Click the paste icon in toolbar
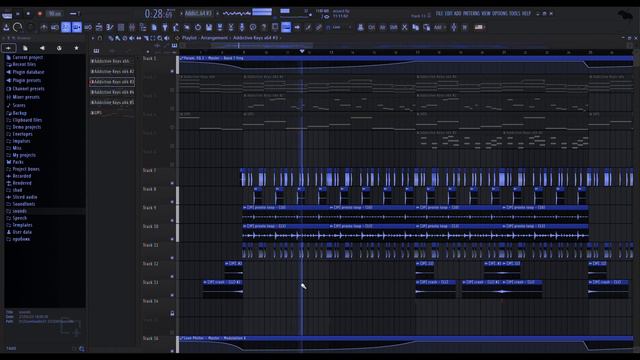The image size is (640, 360). click(427, 27)
